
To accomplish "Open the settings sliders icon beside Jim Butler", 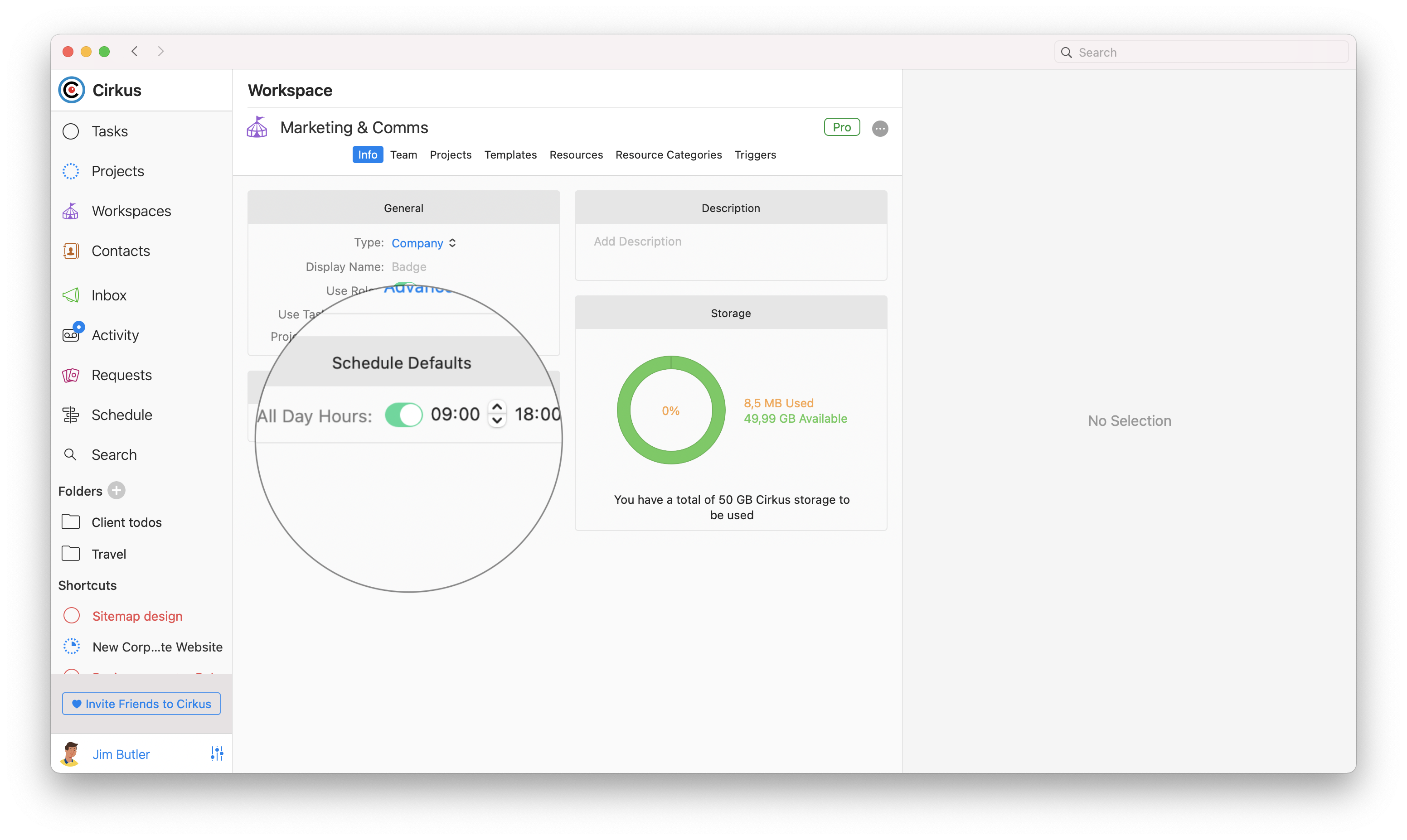I will click(217, 753).
